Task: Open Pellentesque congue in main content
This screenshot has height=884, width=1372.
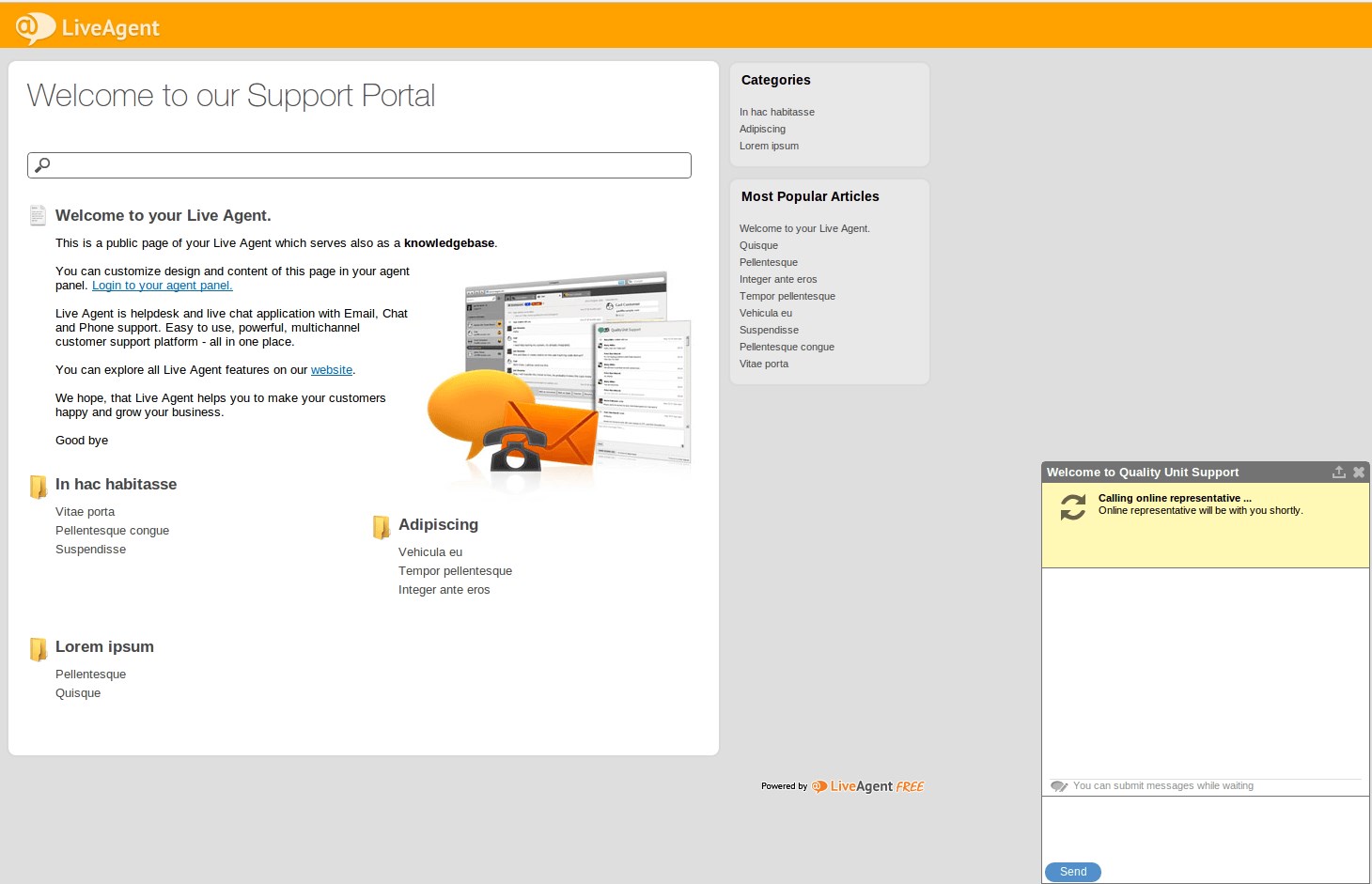Action: coord(113,531)
